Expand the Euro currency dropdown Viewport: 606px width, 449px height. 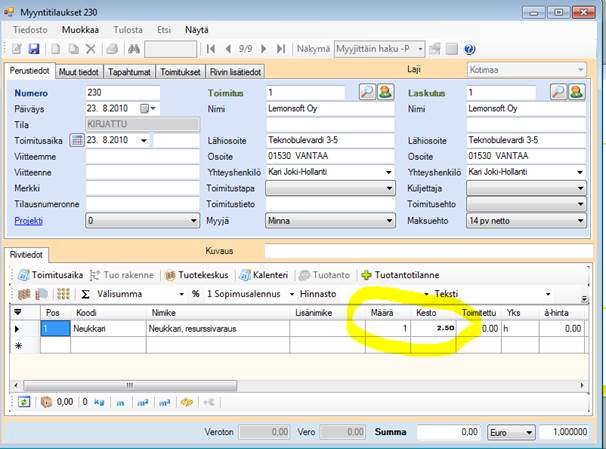pyautogui.click(x=527, y=433)
